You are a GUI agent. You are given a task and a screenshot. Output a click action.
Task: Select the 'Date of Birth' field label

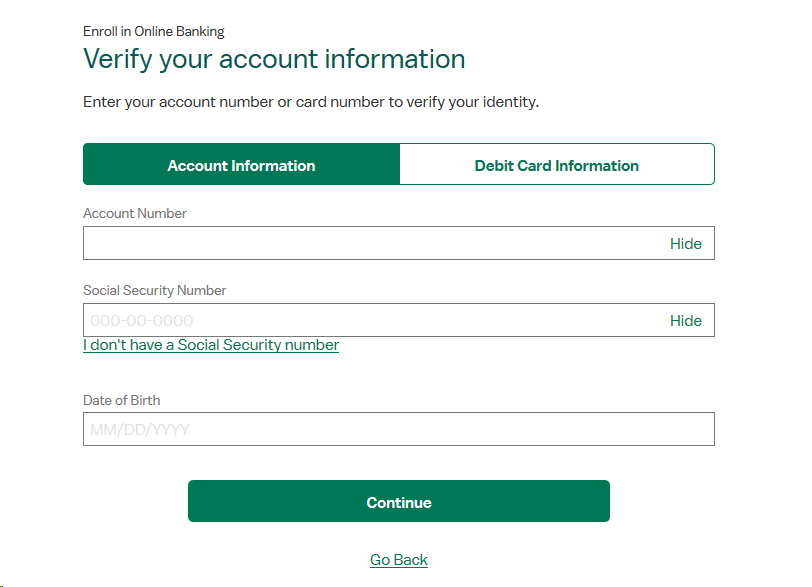click(x=122, y=400)
